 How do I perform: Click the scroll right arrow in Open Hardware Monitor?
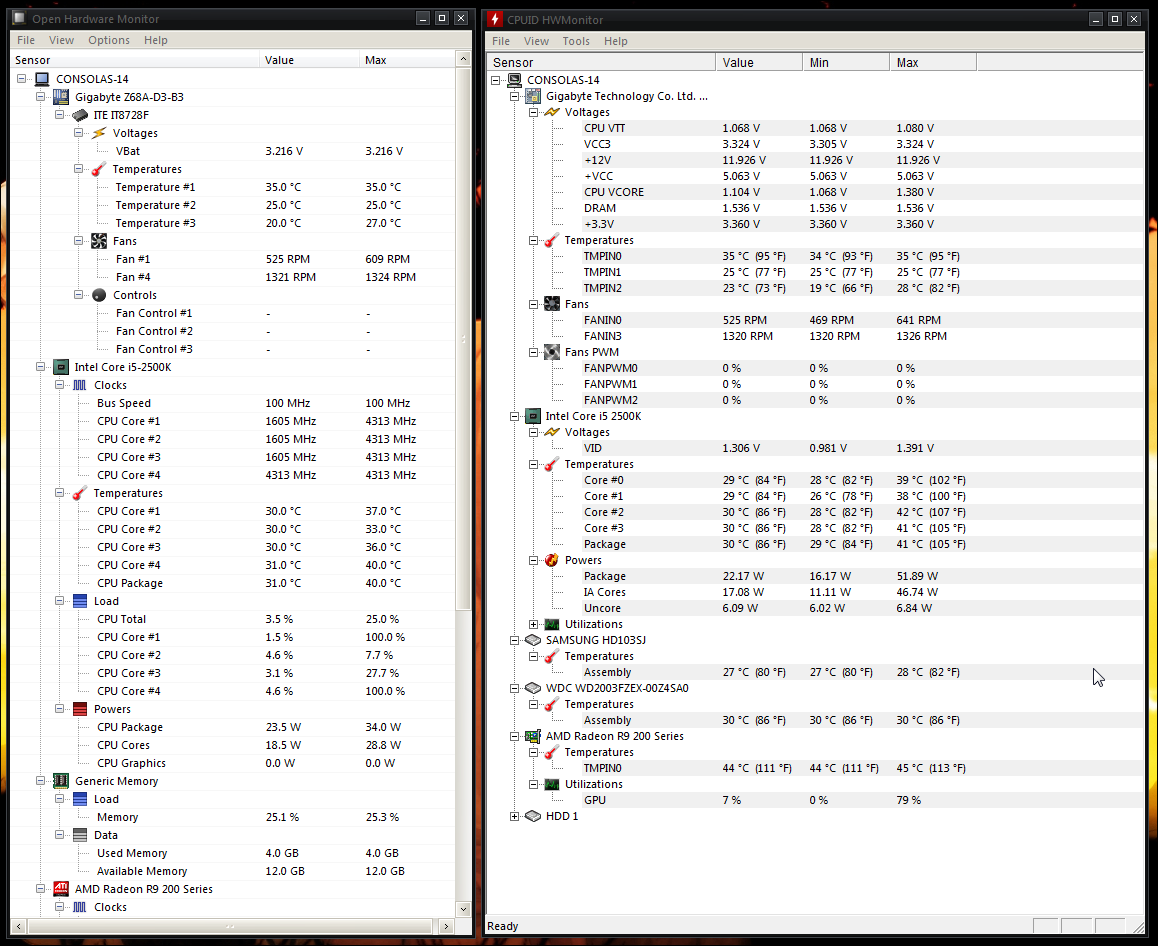coord(446,926)
